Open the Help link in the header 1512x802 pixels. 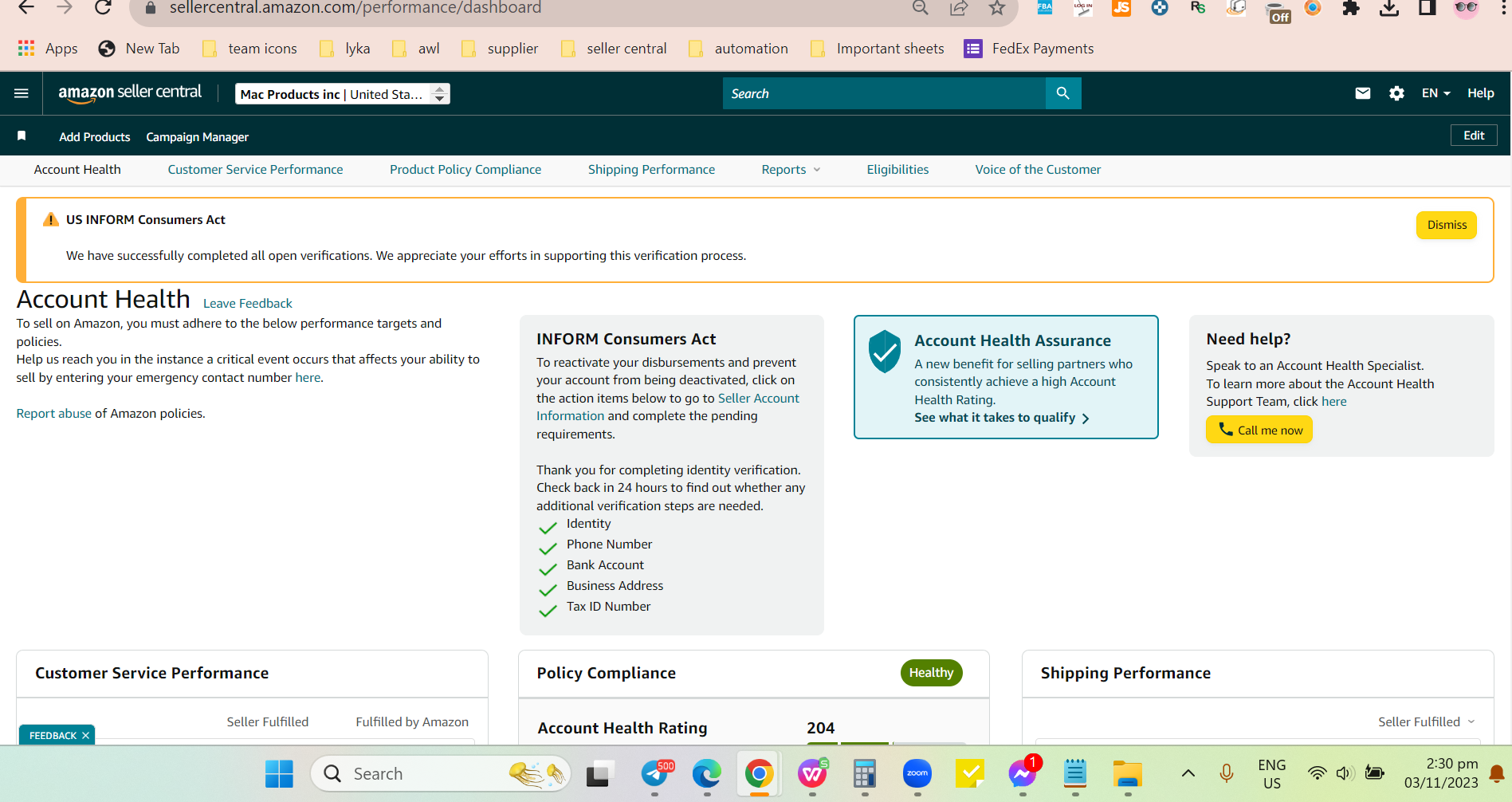pyautogui.click(x=1481, y=93)
